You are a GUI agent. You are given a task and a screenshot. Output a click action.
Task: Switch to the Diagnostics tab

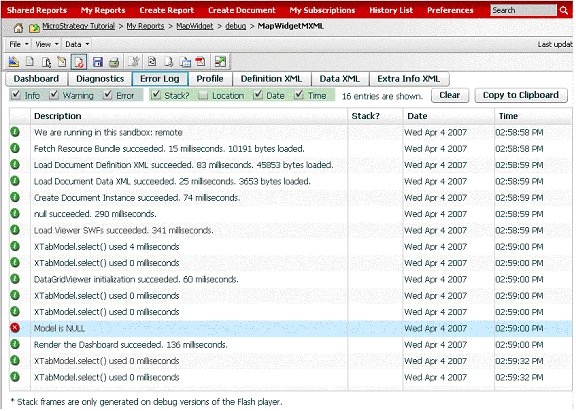tap(100, 79)
